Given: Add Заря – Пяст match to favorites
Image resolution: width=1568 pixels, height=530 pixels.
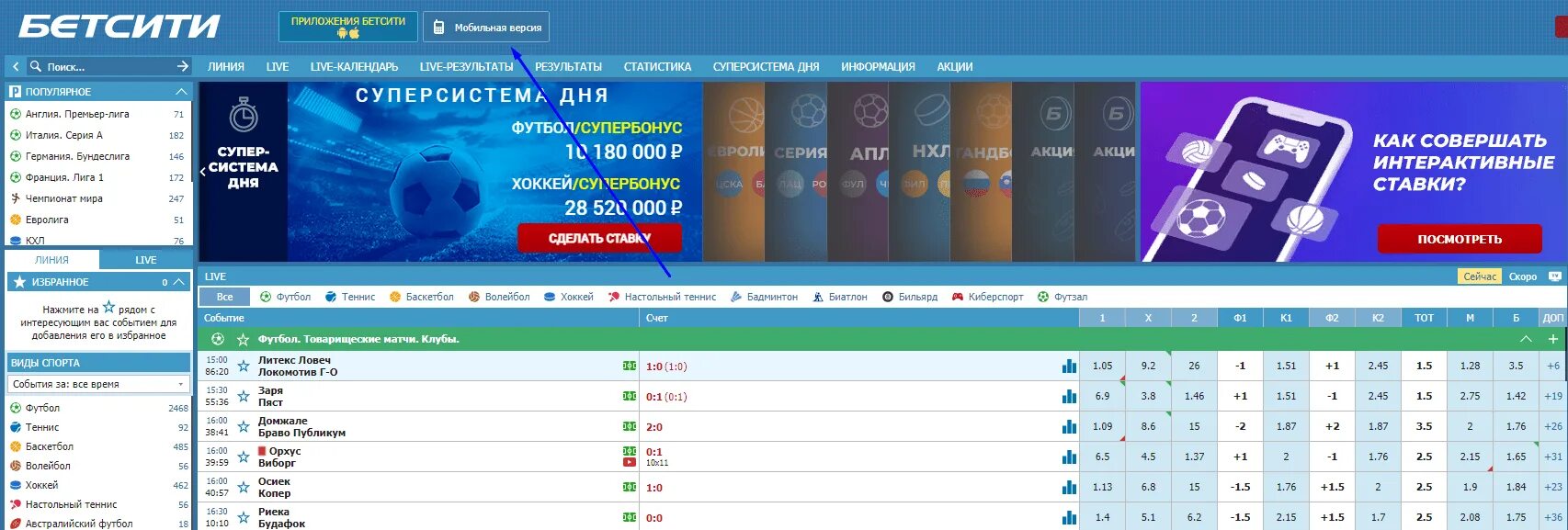Looking at the screenshot, I should 243,396.
